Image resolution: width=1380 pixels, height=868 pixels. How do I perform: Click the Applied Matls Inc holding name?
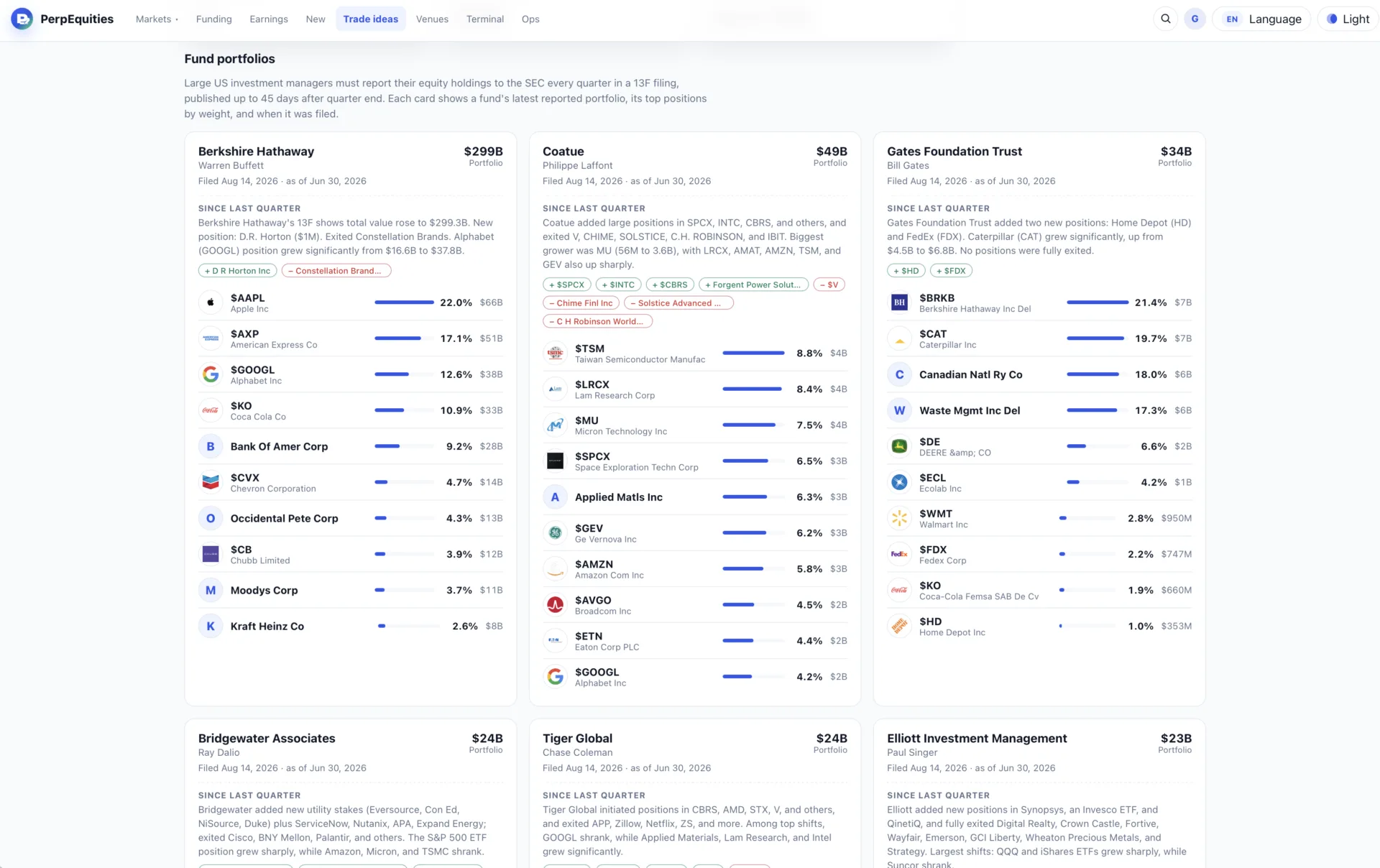click(619, 497)
